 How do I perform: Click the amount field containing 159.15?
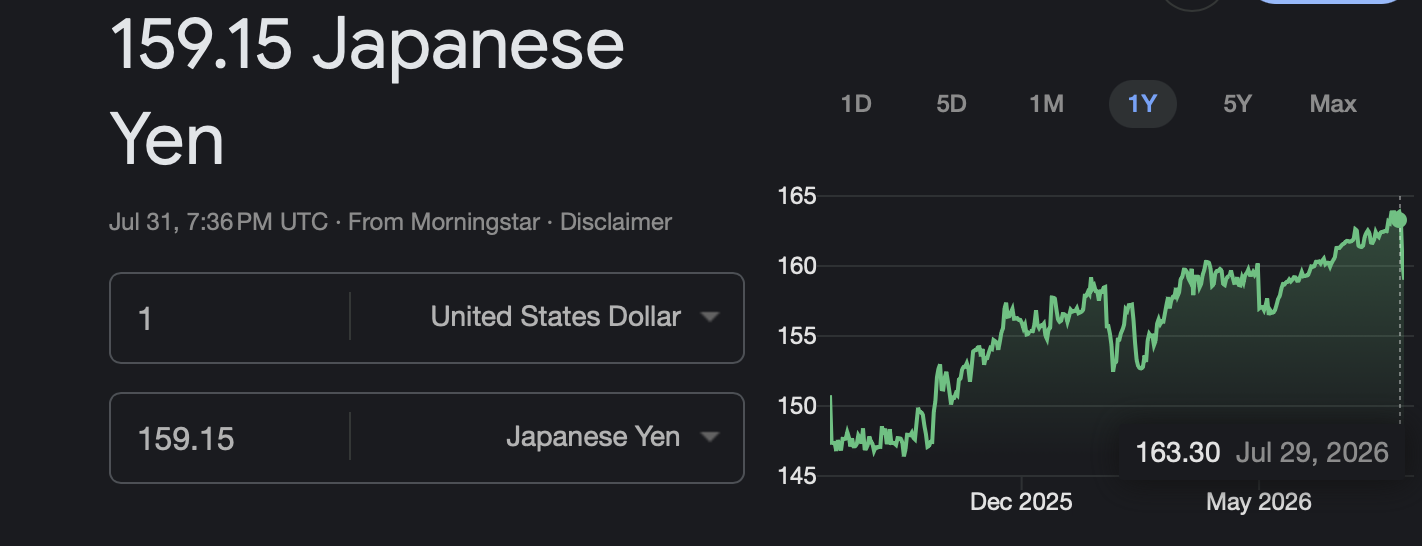pyautogui.click(x=230, y=437)
